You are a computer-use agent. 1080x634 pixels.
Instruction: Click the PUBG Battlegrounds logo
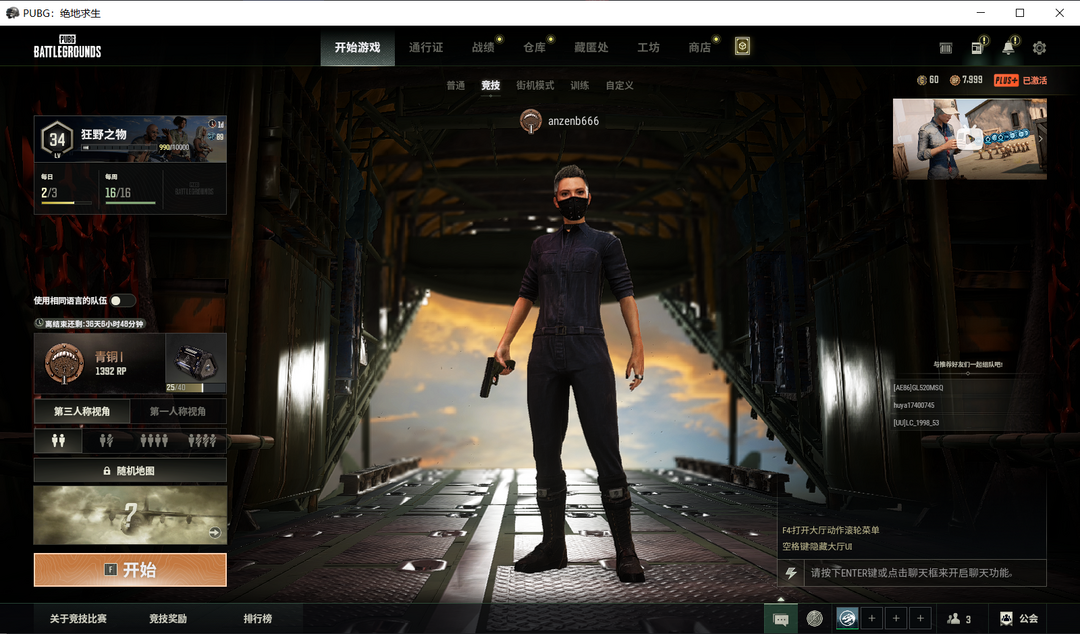[x=68, y=46]
